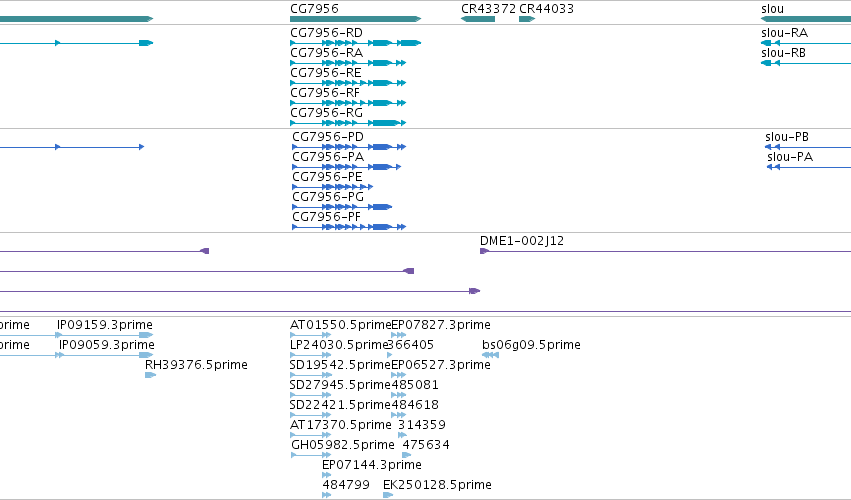Image resolution: width=851 pixels, height=500 pixels.
Task: Select the 485081 feature label
Action: [415, 385]
